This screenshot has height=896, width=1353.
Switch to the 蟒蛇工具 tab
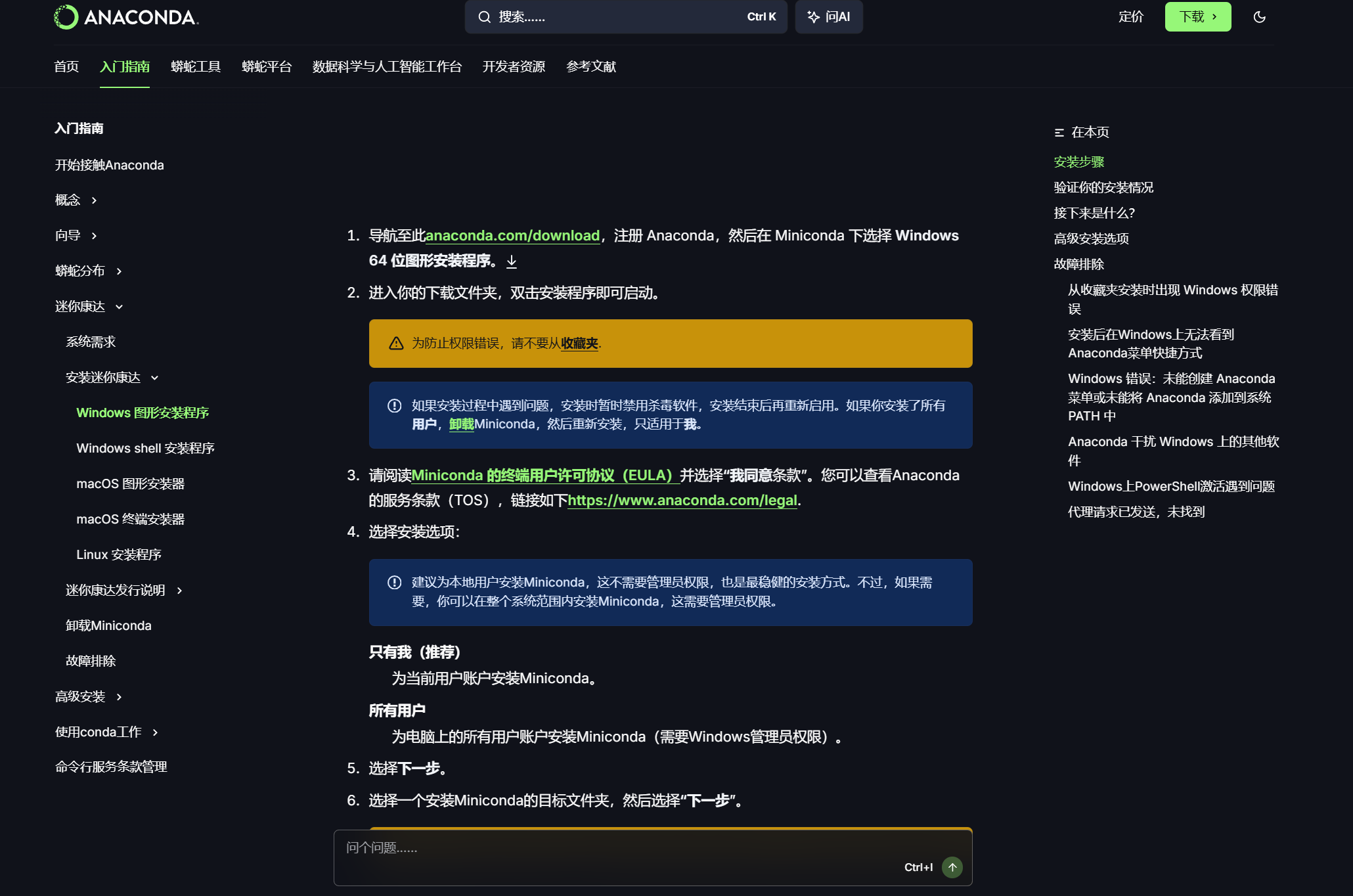pos(196,67)
